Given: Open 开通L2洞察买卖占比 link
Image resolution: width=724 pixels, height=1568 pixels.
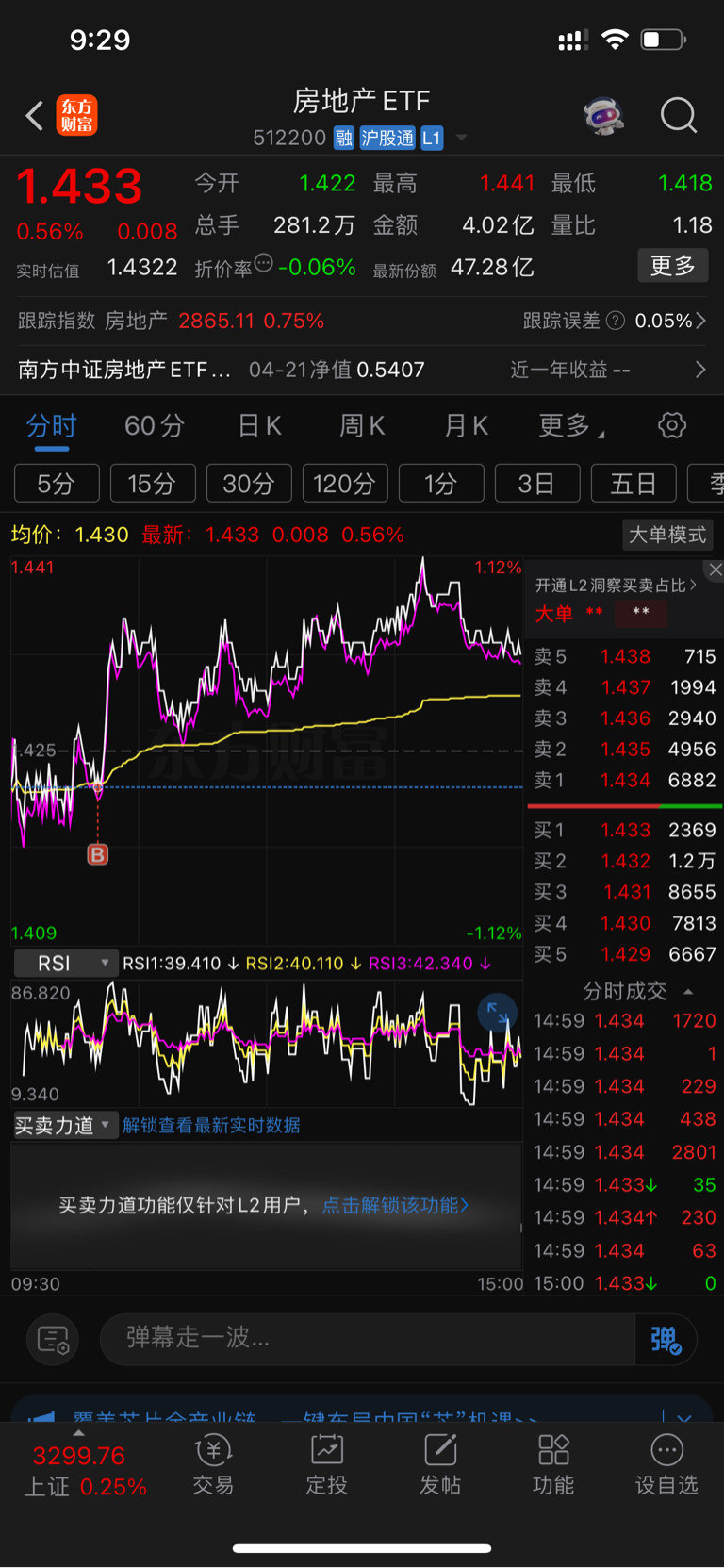Looking at the screenshot, I should pyautogui.click(x=616, y=585).
